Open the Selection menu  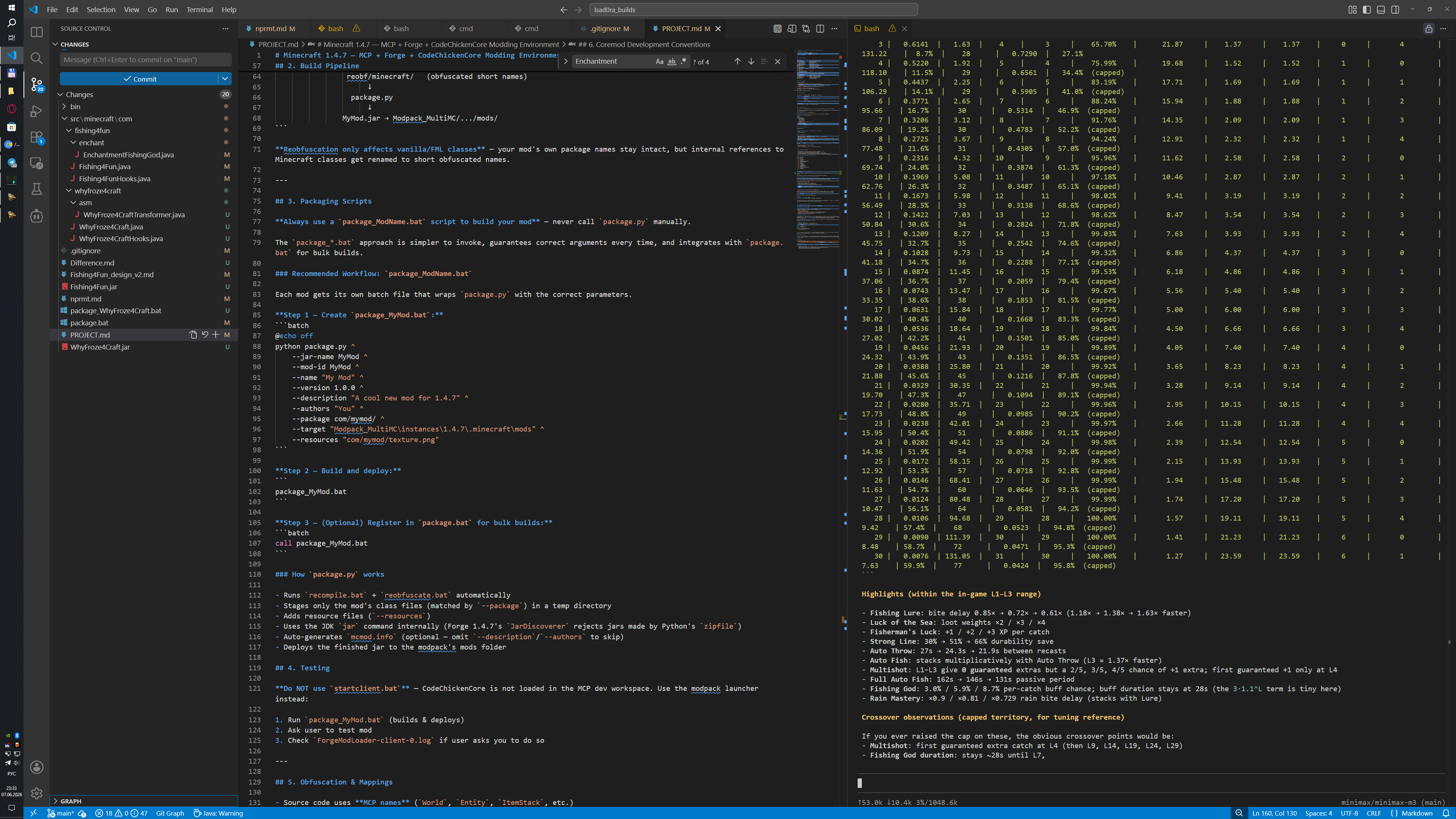101,9
